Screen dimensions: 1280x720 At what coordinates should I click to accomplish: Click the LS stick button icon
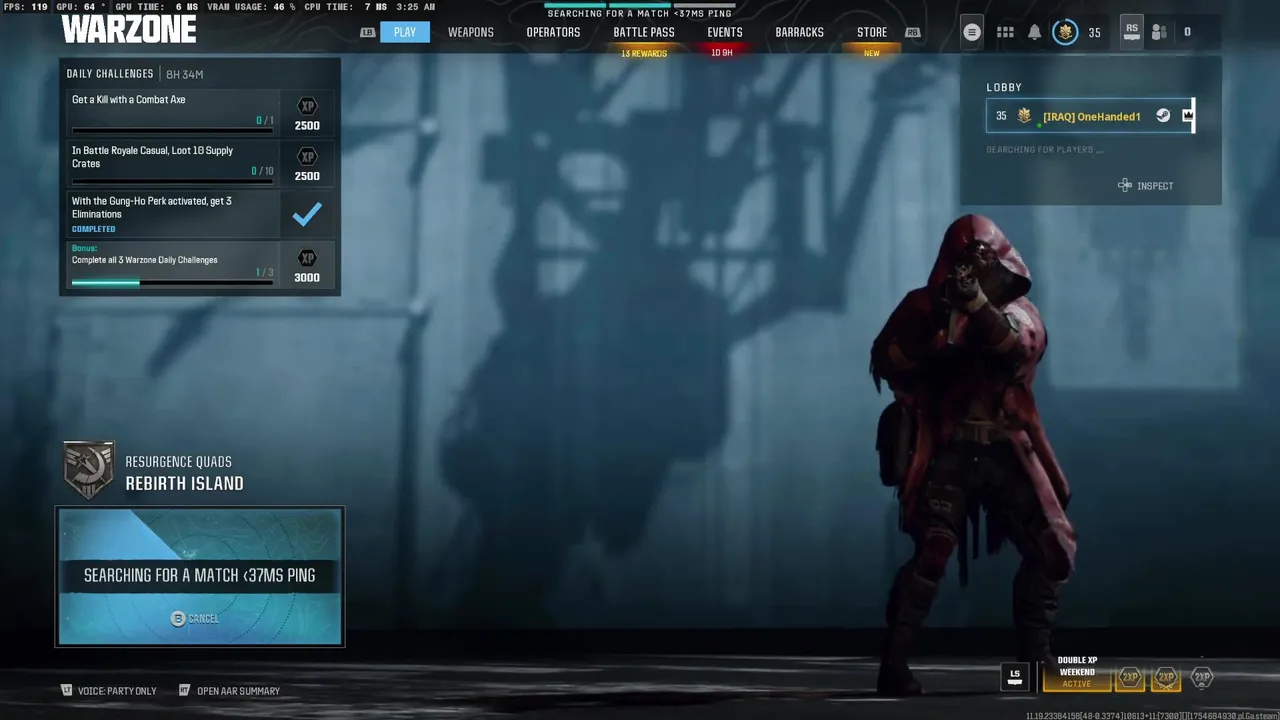click(x=1015, y=677)
